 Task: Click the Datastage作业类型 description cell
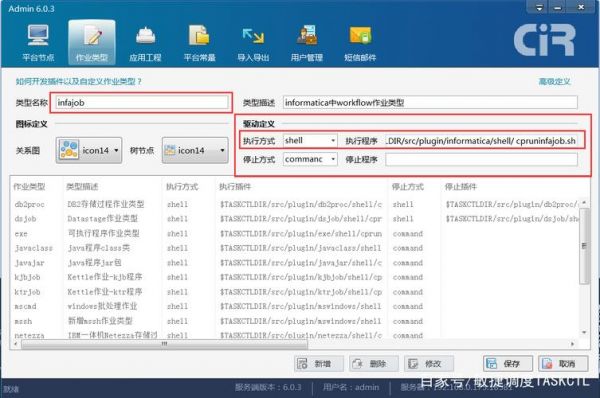(103, 219)
